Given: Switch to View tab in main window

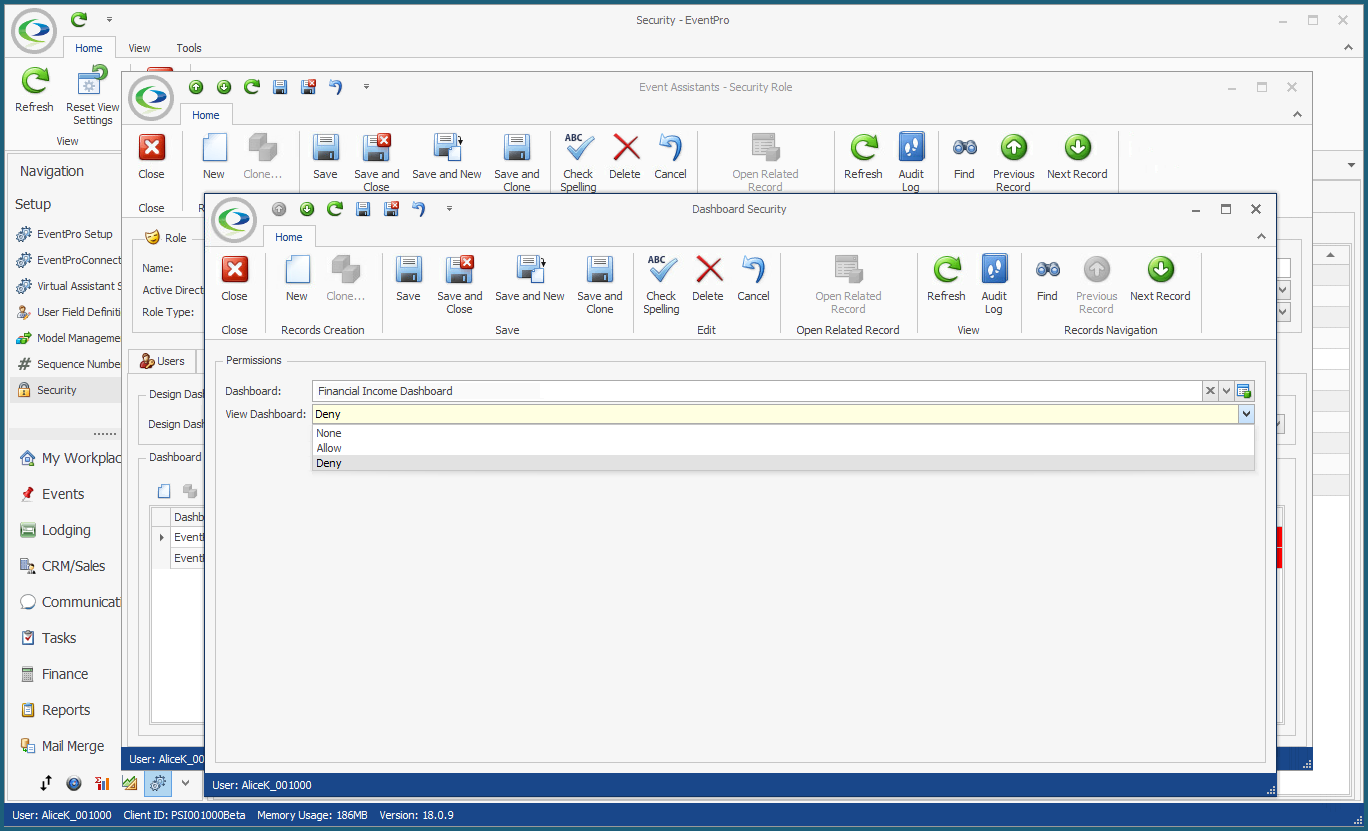Looking at the screenshot, I should 140,48.
